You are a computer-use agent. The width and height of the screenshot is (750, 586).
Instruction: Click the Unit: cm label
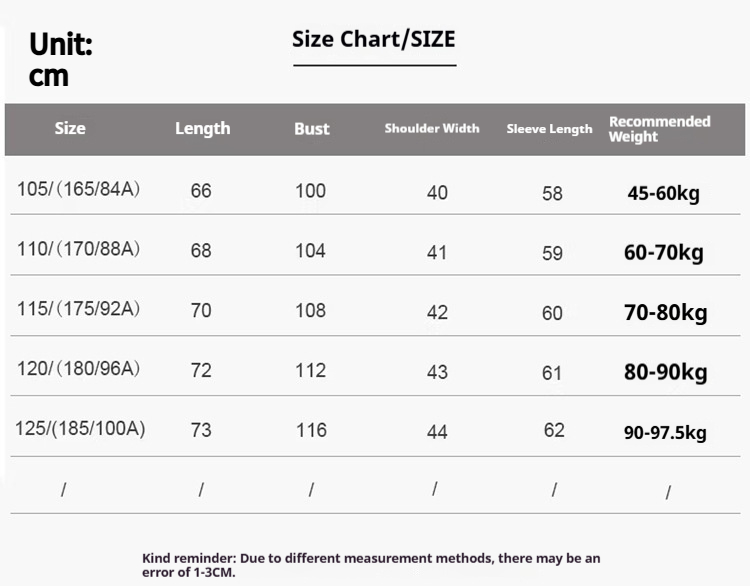(x=61, y=59)
